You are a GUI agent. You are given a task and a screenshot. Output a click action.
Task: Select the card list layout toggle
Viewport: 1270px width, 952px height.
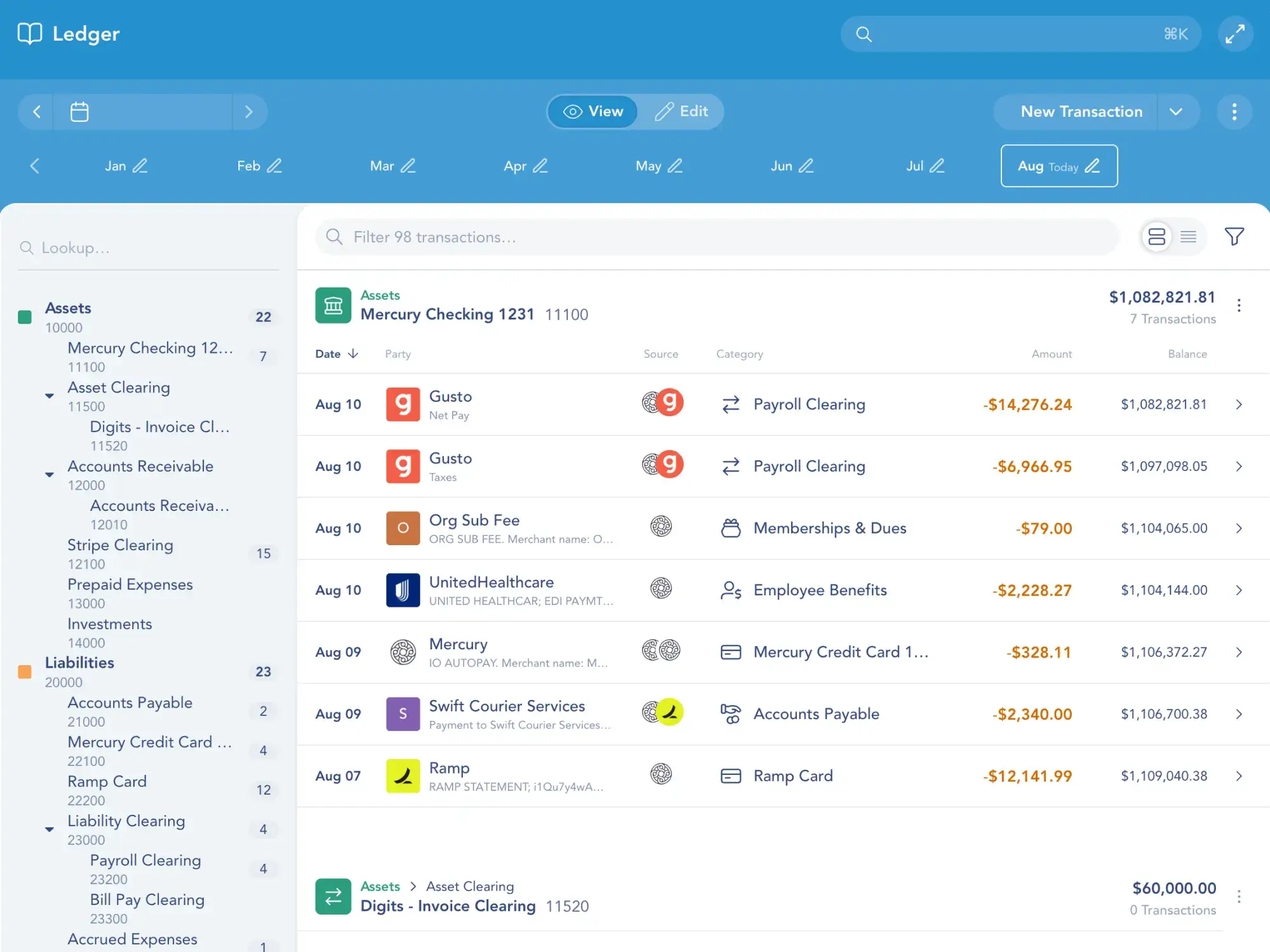click(1156, 237)
